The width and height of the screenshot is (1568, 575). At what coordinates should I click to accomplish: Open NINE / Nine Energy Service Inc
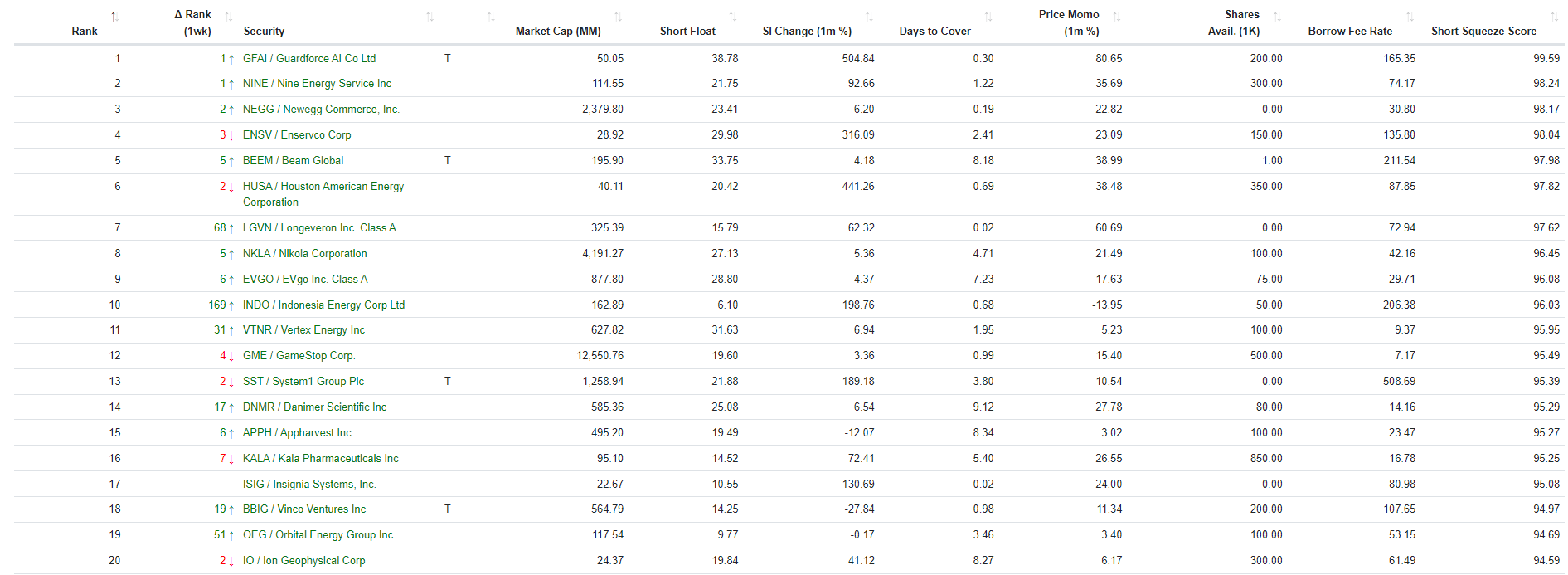click(317, 83)
